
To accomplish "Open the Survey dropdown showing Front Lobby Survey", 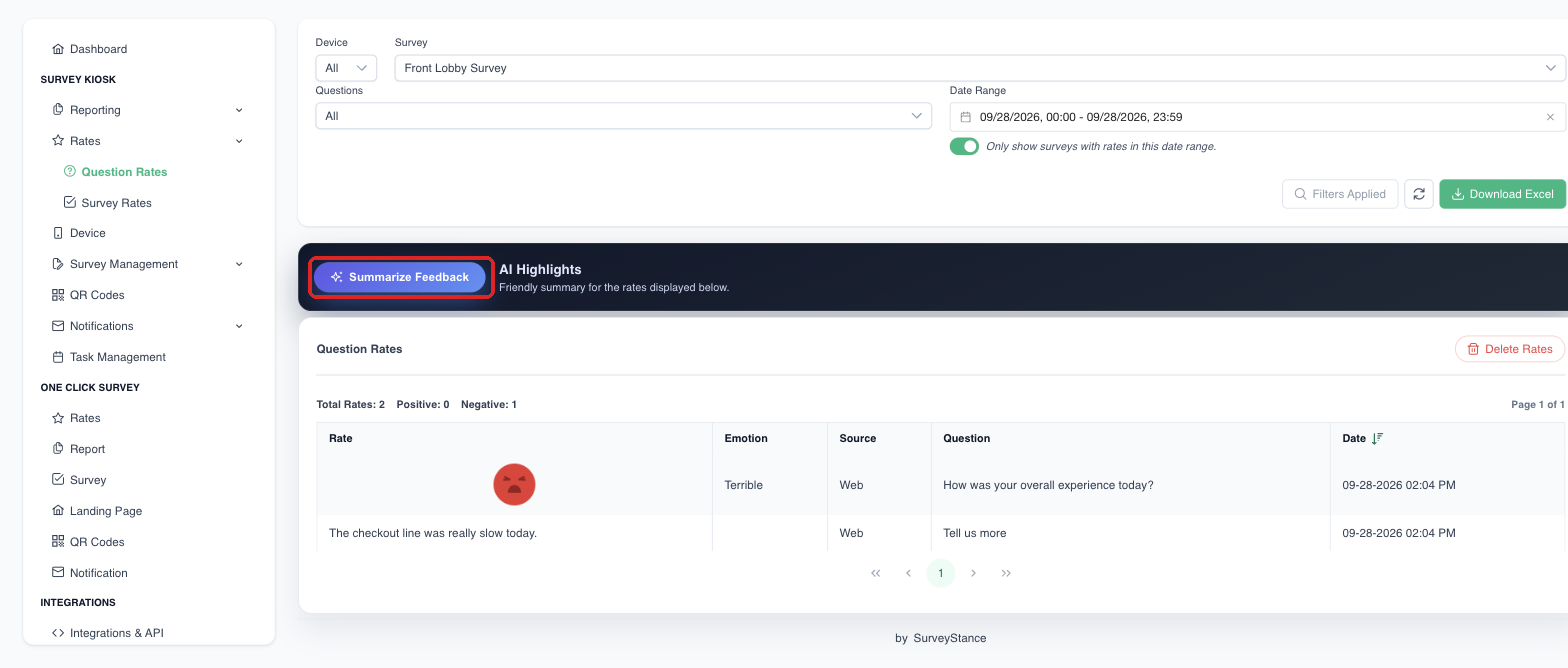I will coord(980,68).
